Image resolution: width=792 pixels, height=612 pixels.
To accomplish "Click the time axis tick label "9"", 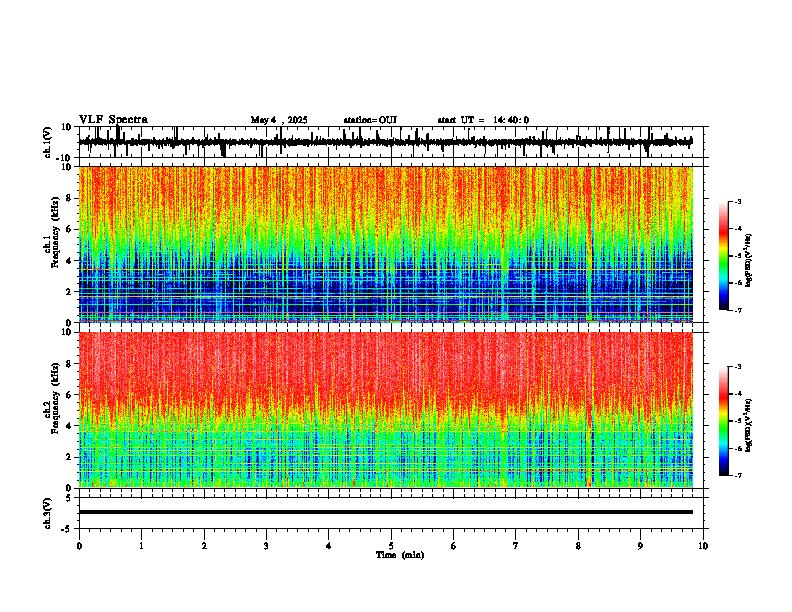I will 640,546.
